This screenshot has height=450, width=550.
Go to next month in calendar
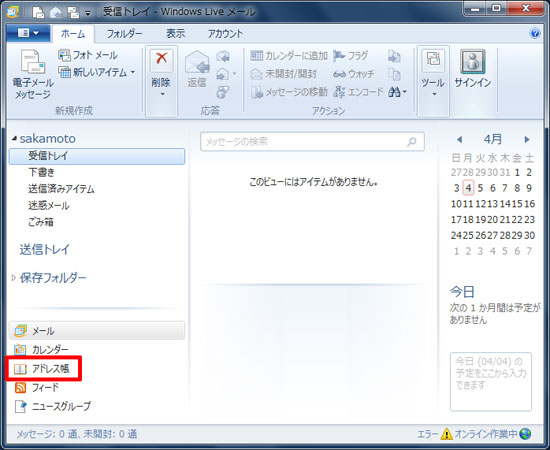point(526,140)
